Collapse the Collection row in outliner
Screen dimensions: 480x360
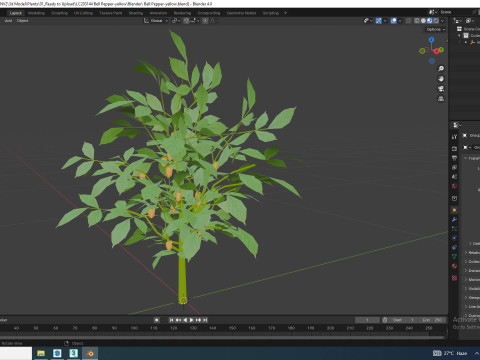tap(459, 35)
